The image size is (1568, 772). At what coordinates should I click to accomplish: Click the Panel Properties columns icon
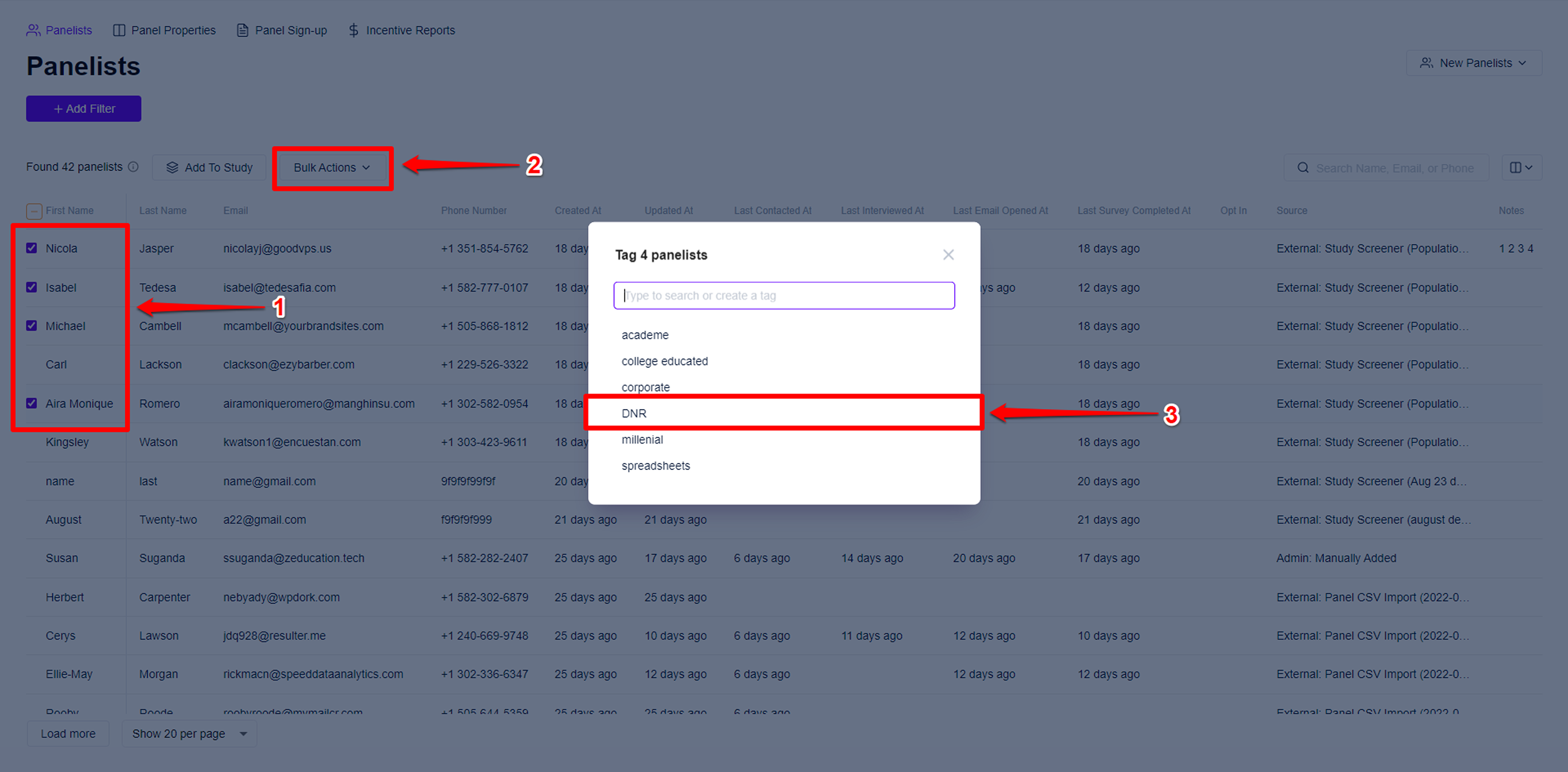(x=119, y=30)
